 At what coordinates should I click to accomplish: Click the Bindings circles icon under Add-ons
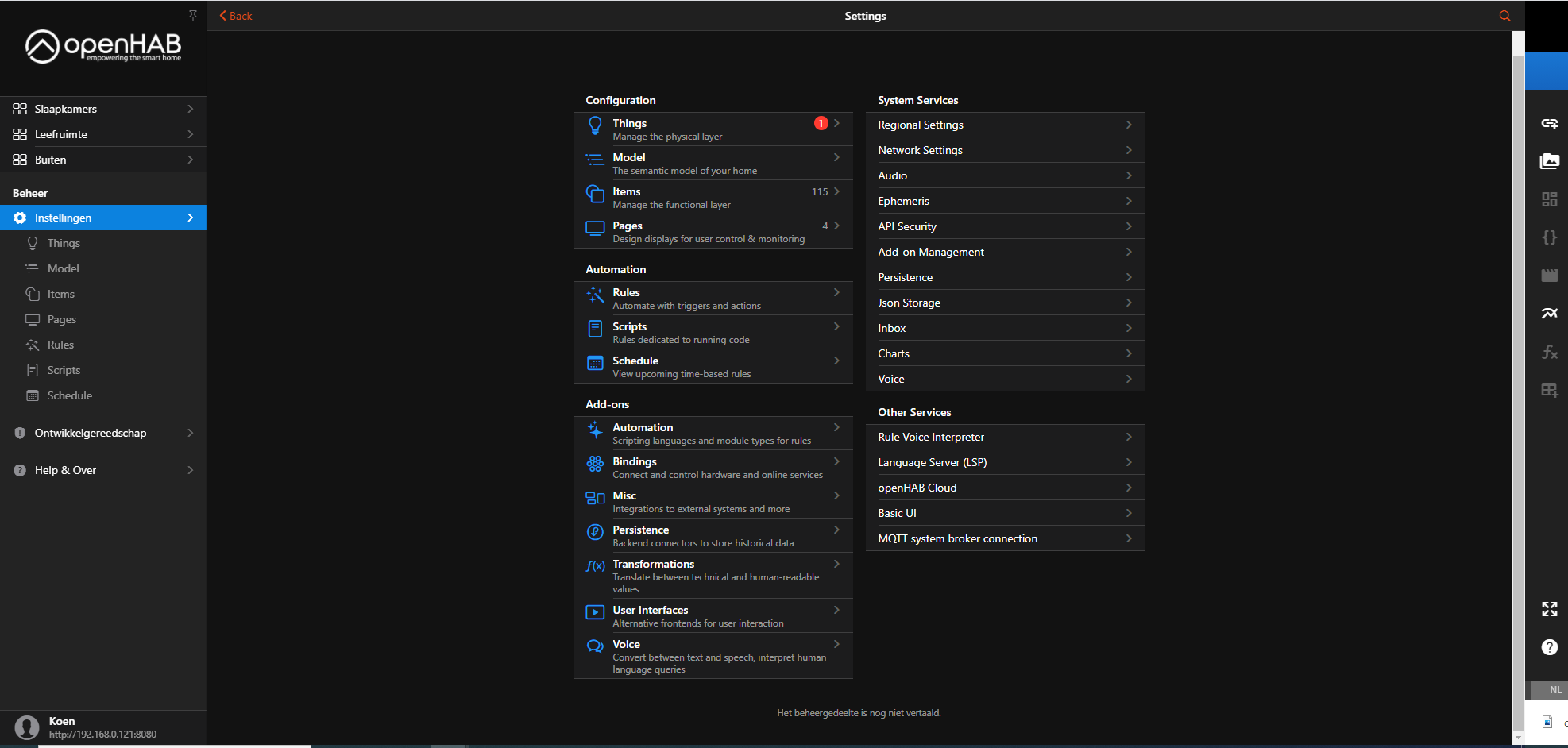tap(595, 465)
